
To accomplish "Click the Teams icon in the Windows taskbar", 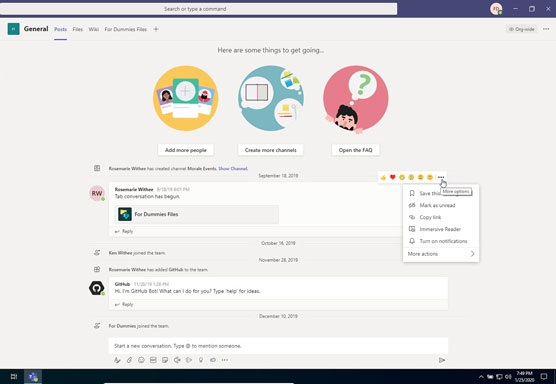I will point(33,377).
